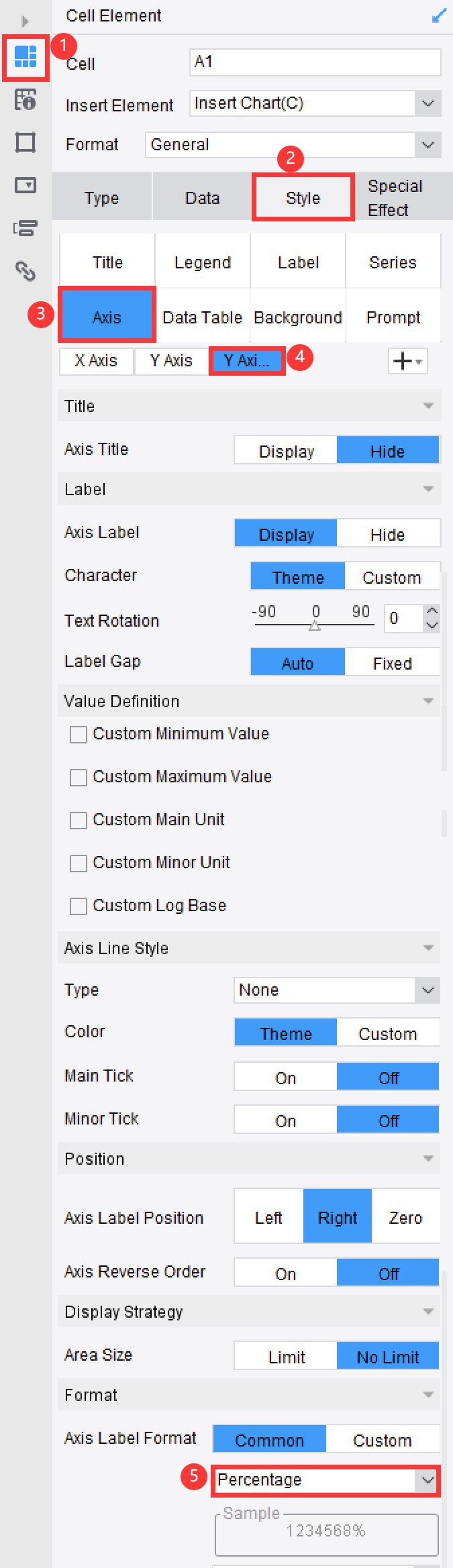This screenshot has width=453, height=1568.
Task: Open the Title style sub-tab
Action: [107, 262]
